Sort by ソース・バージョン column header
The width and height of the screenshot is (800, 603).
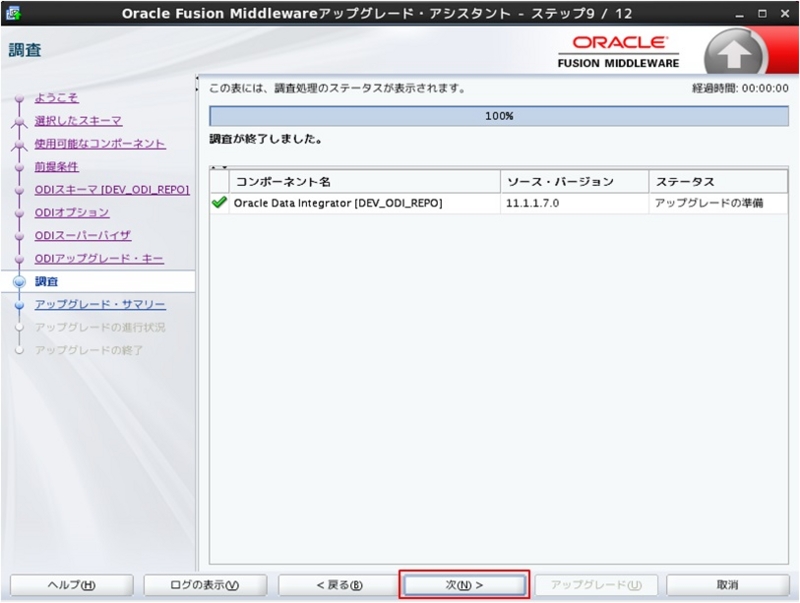574,182
